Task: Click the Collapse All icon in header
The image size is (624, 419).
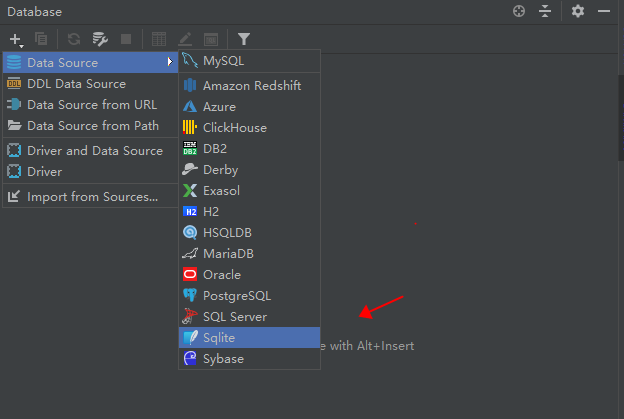Action: (545, 11)
